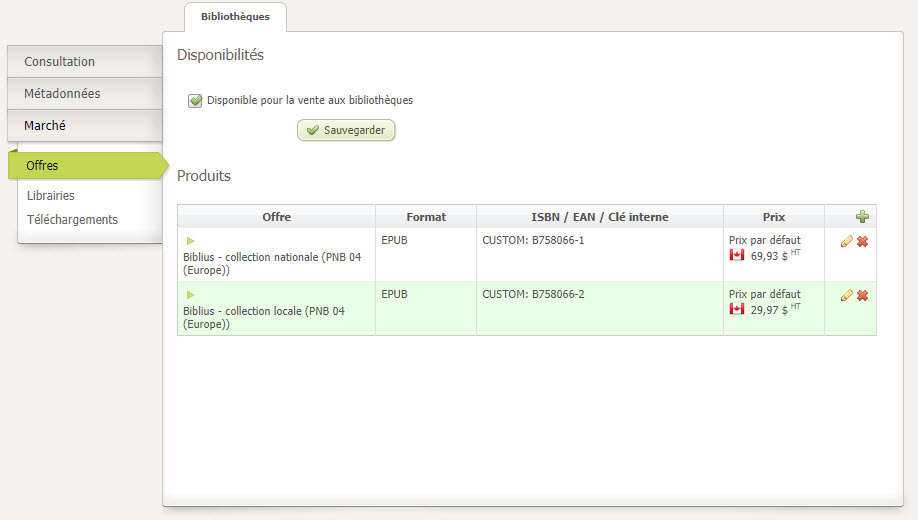Click the CUSTOM: B758066-1 identifier cell
The height and width of the screenshot is (520, 918).
(533, 241)
